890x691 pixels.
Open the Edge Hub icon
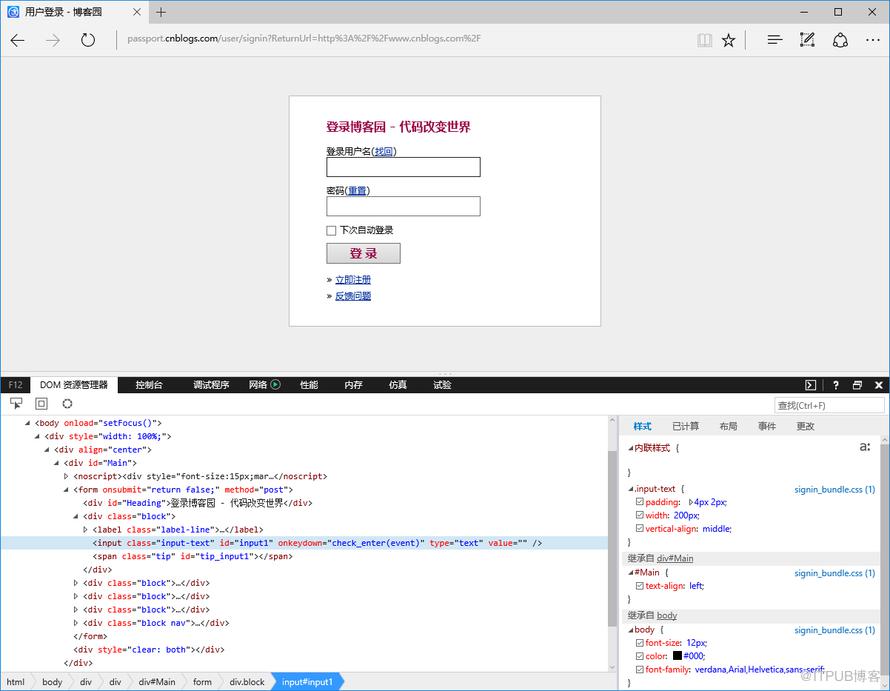(774, 40)
